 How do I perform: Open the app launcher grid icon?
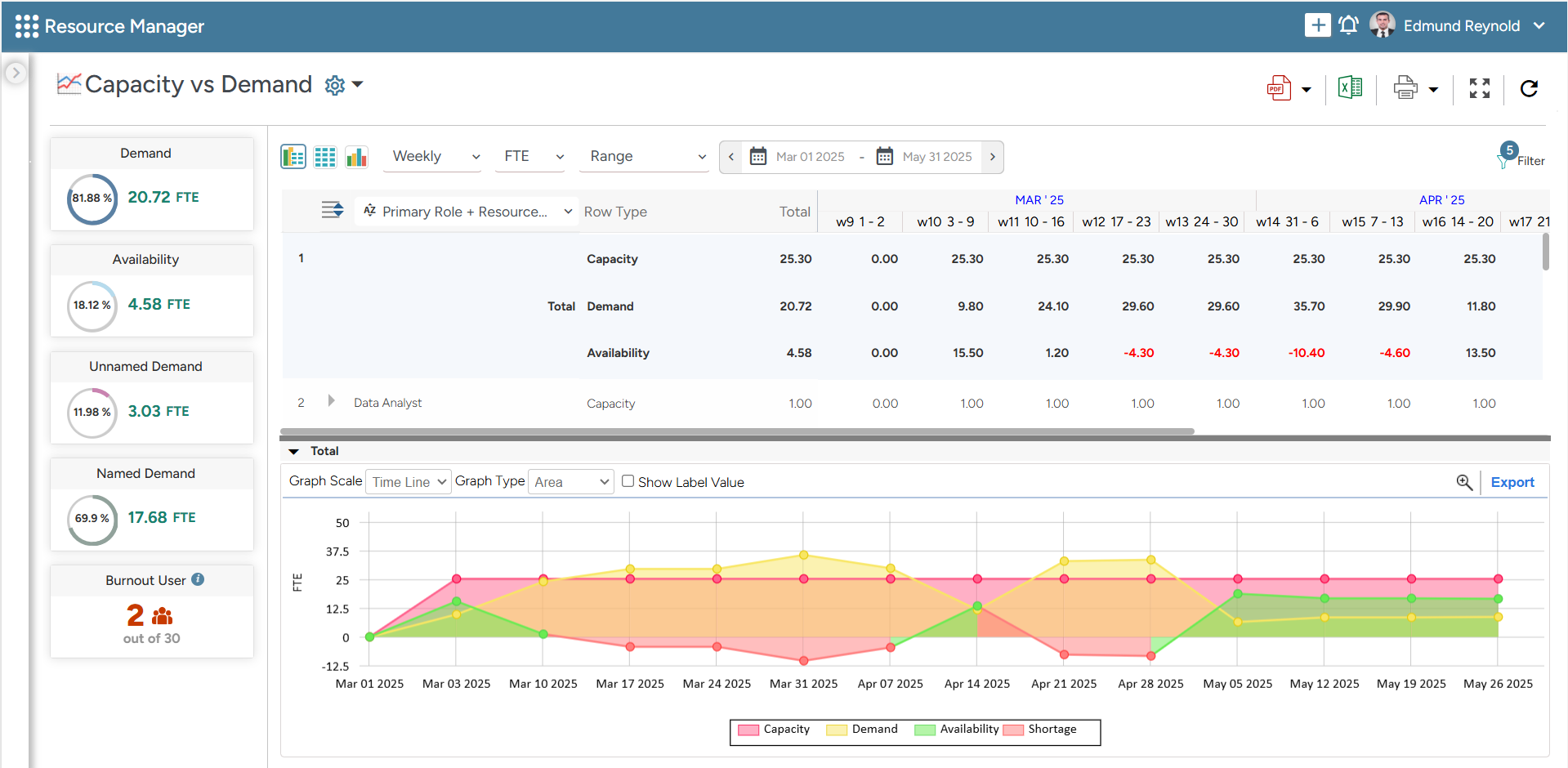tap(26, 26)
